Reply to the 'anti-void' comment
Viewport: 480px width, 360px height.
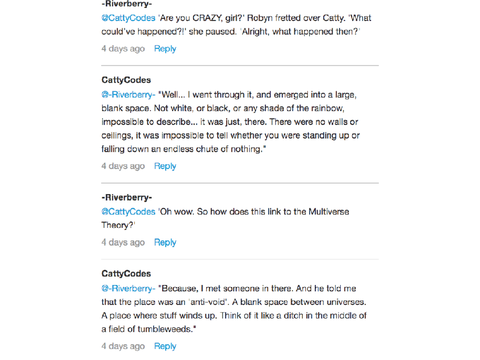point(165,346)
